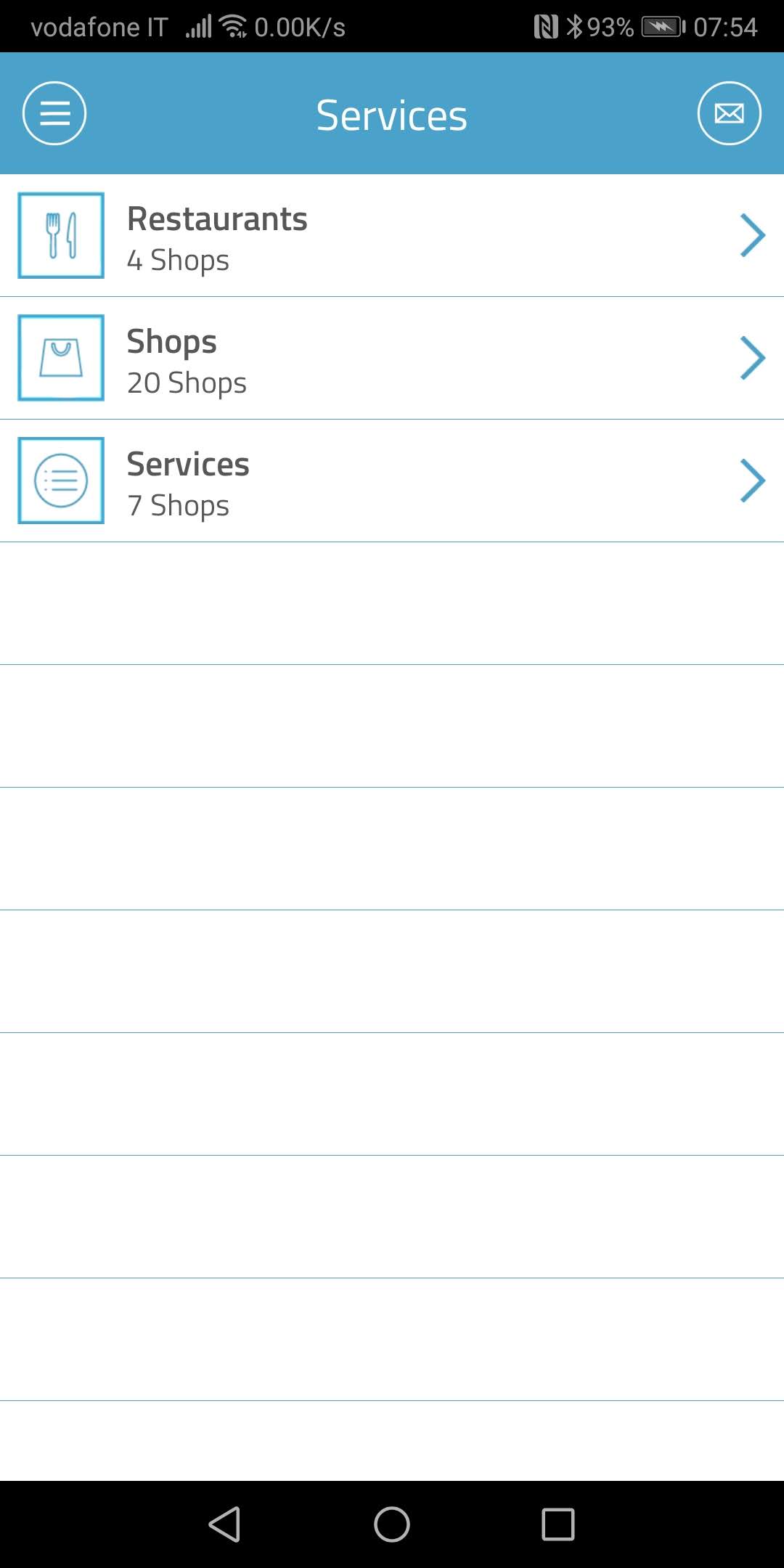Expand Services row with its chevron
Viewport: 784px width, 1568px height.
coord(753,481)
